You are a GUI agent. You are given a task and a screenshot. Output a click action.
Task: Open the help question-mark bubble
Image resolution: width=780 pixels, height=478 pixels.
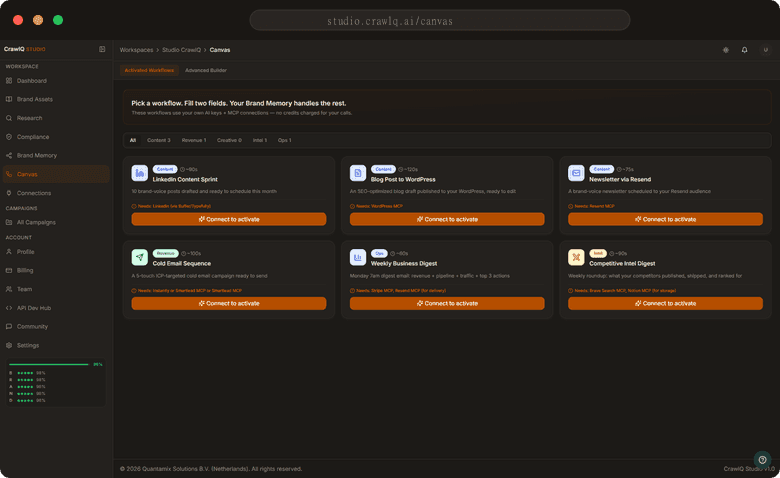pyautogui.click(x=762, y=460)
